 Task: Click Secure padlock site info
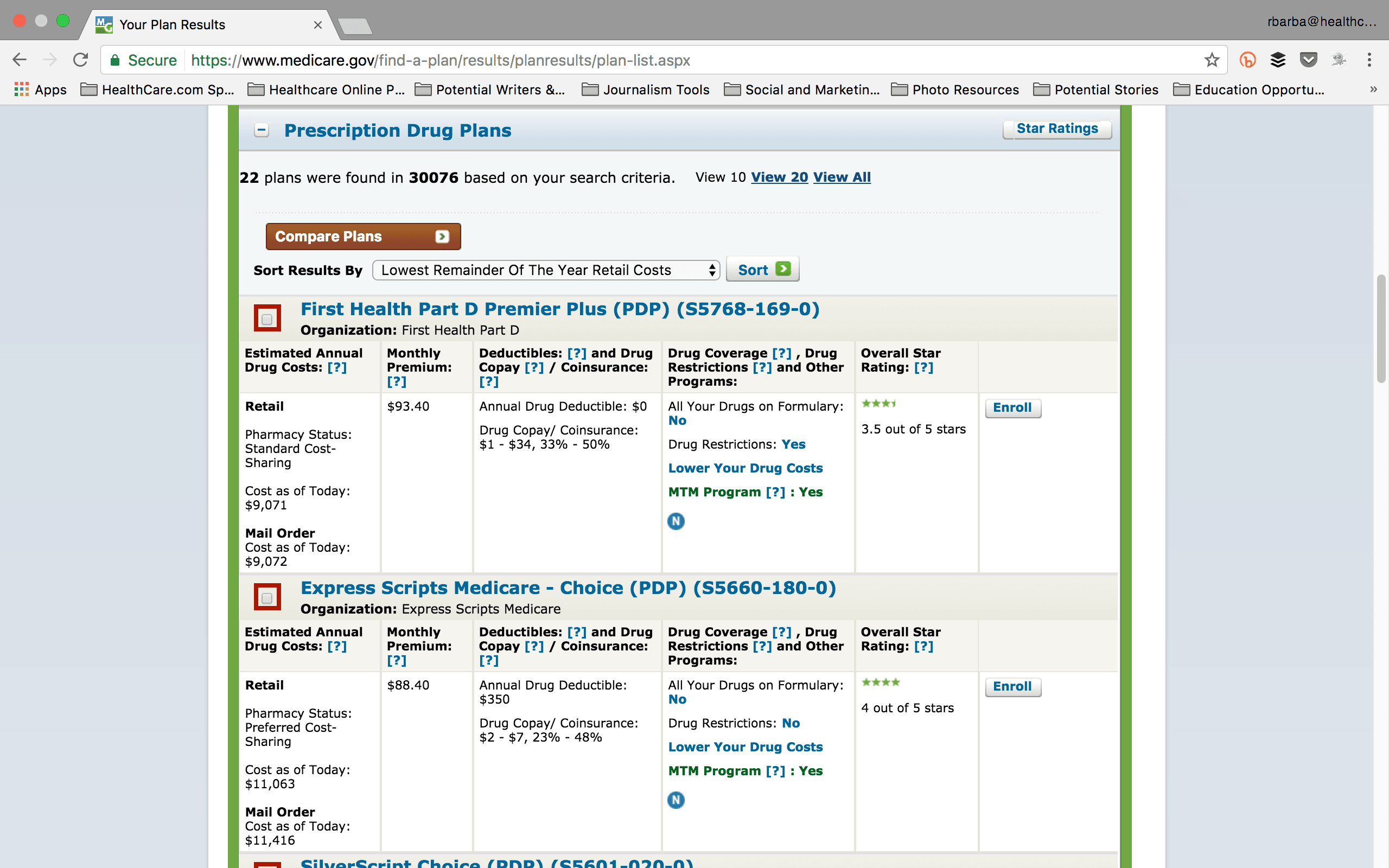click(x=143, y=60)
